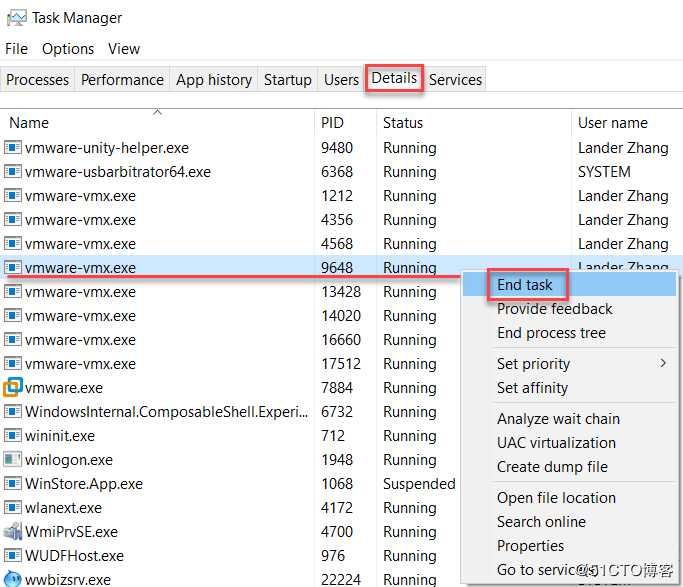Switch to the Performance tab

pyautogui.click(x=122, y=80)
